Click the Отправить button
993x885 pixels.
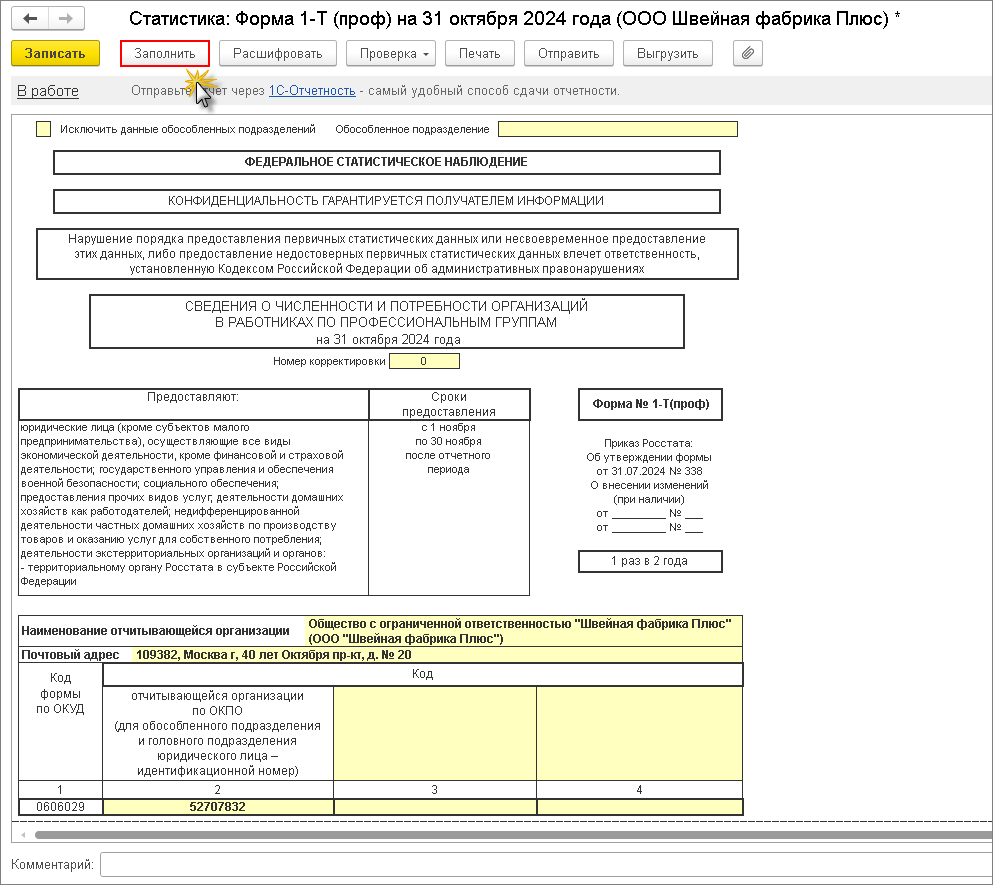point(569,53)
